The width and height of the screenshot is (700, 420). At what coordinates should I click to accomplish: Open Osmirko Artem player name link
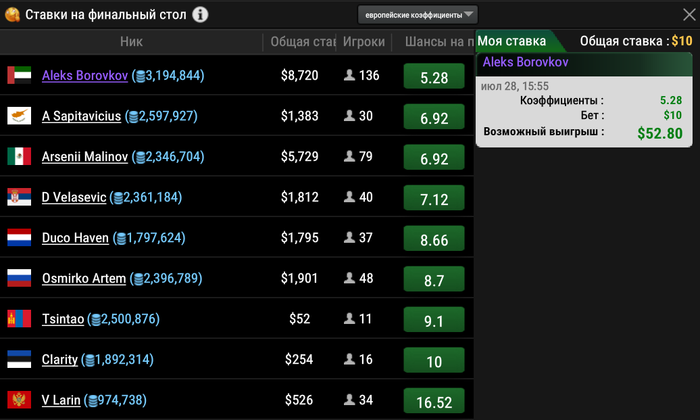click(84, 279)
